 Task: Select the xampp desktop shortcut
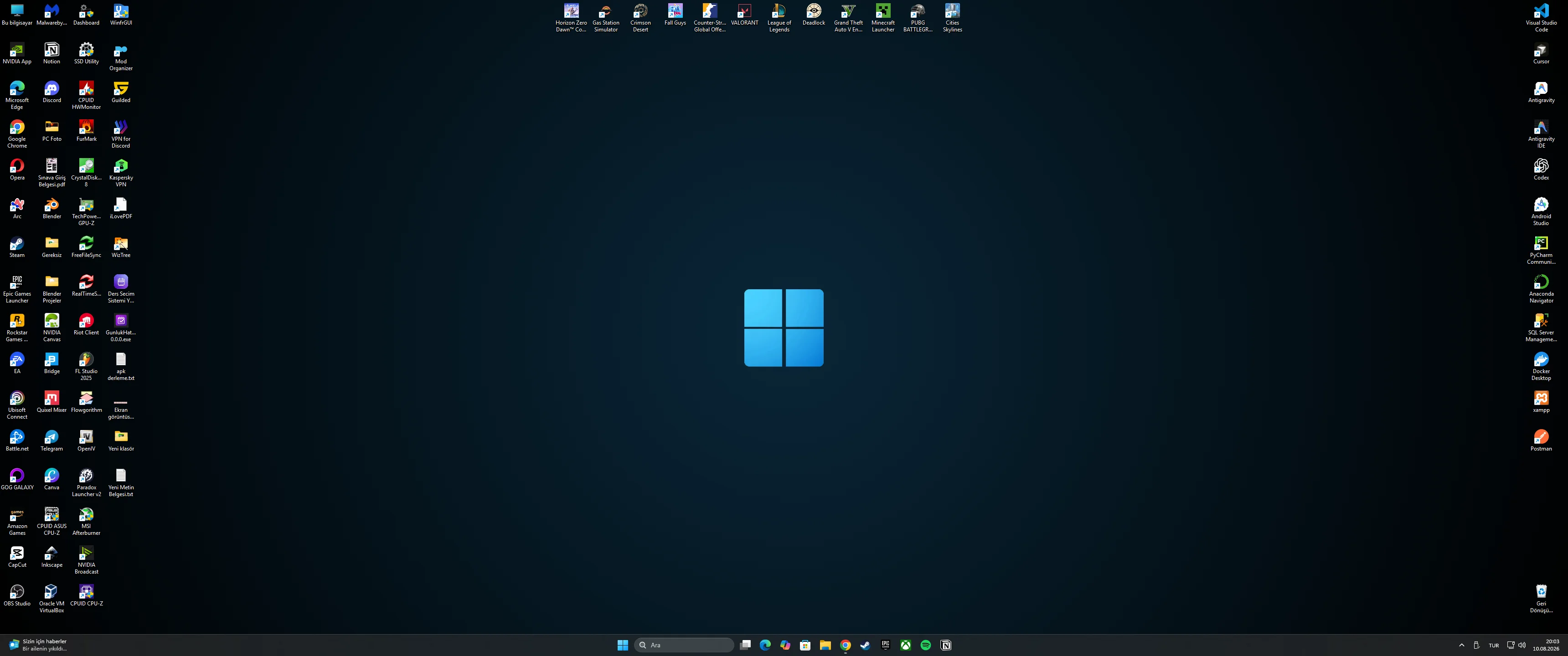(x=1541, y=402)
